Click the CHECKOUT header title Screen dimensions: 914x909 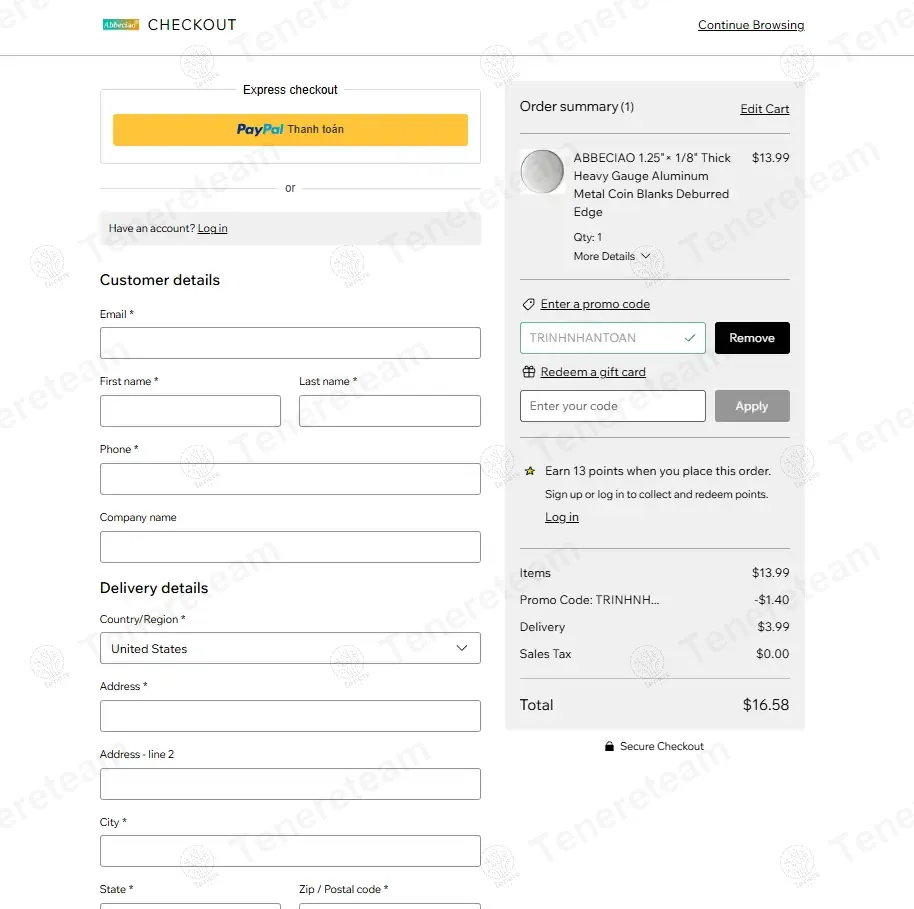point(192,25)
